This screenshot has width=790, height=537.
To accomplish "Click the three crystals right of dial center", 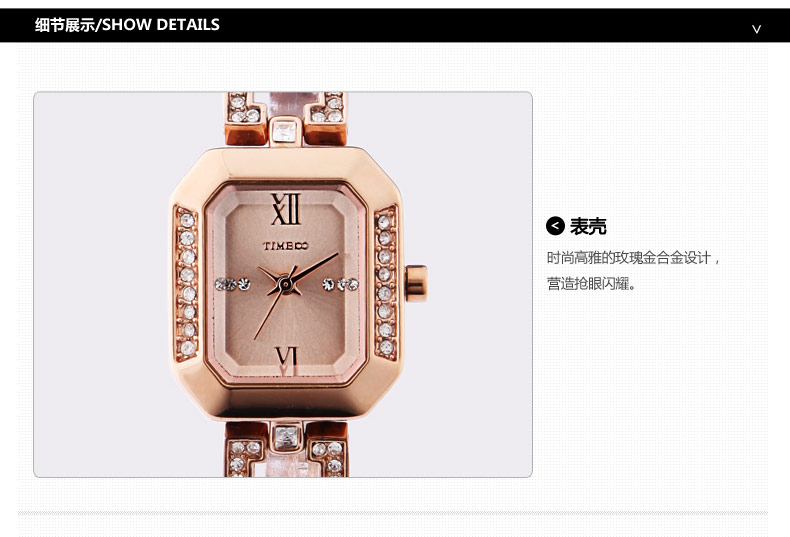I will click(x=341, y=284).
